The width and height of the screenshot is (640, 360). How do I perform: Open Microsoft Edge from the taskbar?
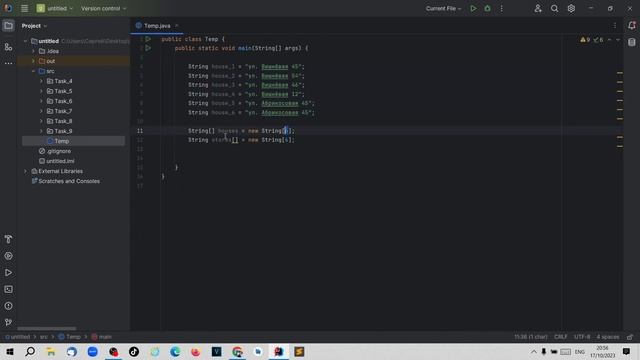click(175, 352)
